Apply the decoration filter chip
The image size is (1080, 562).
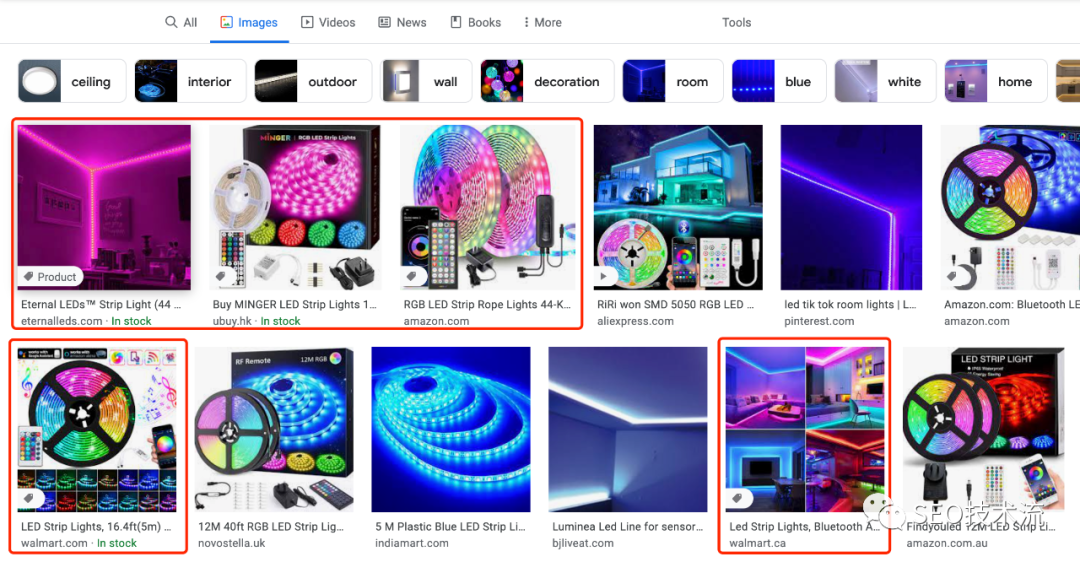pos(545,82)
